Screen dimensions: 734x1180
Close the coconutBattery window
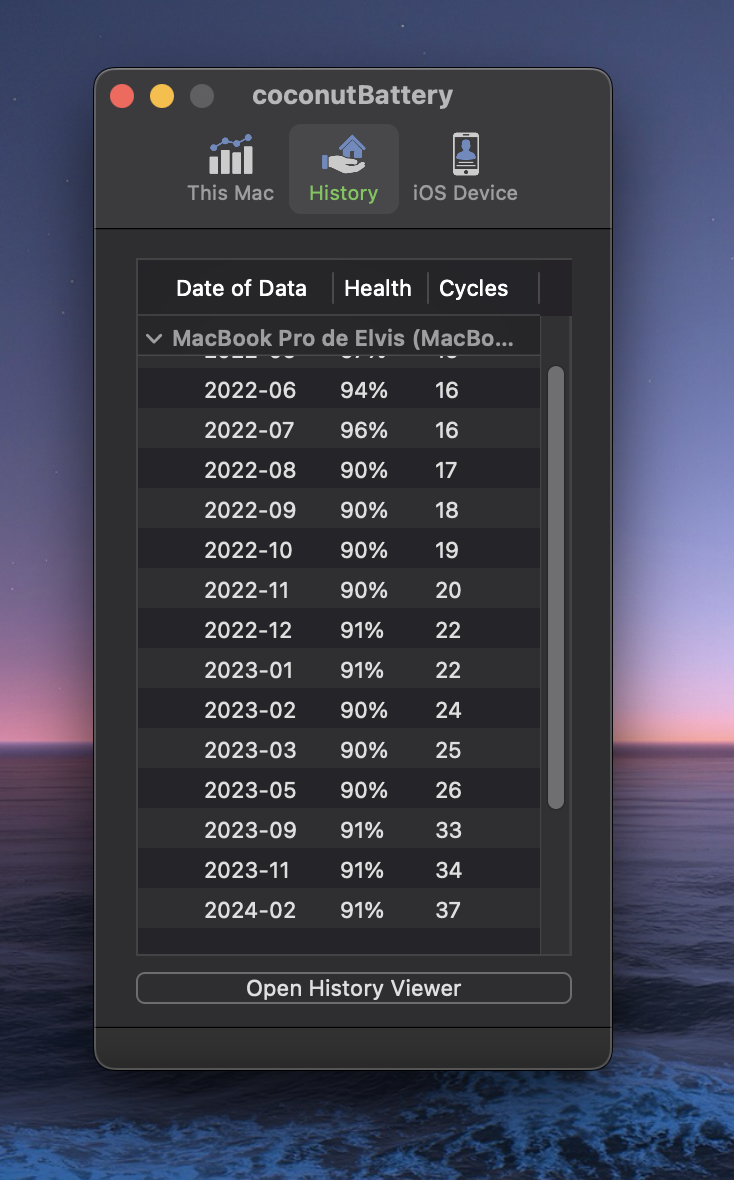pyautogui.click(x=122, y=96)
